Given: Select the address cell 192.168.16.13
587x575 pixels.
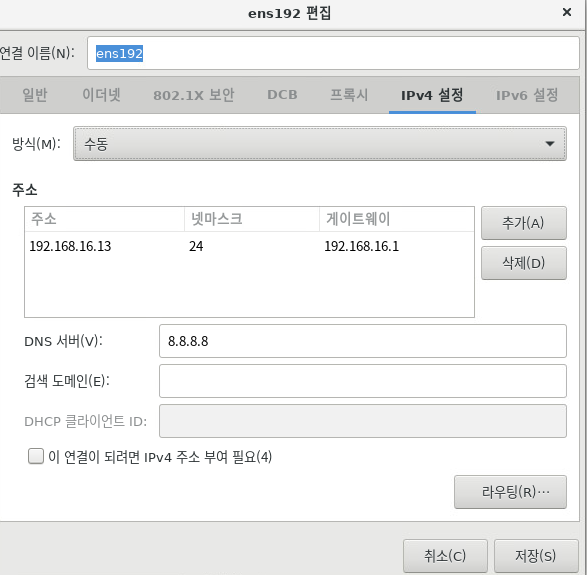Looking at the screenshot, I should [70, 246].
